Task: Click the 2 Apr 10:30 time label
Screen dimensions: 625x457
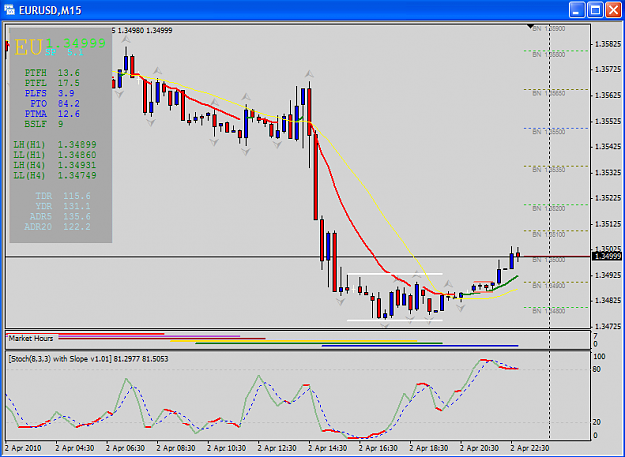Action: pos(227,448)
